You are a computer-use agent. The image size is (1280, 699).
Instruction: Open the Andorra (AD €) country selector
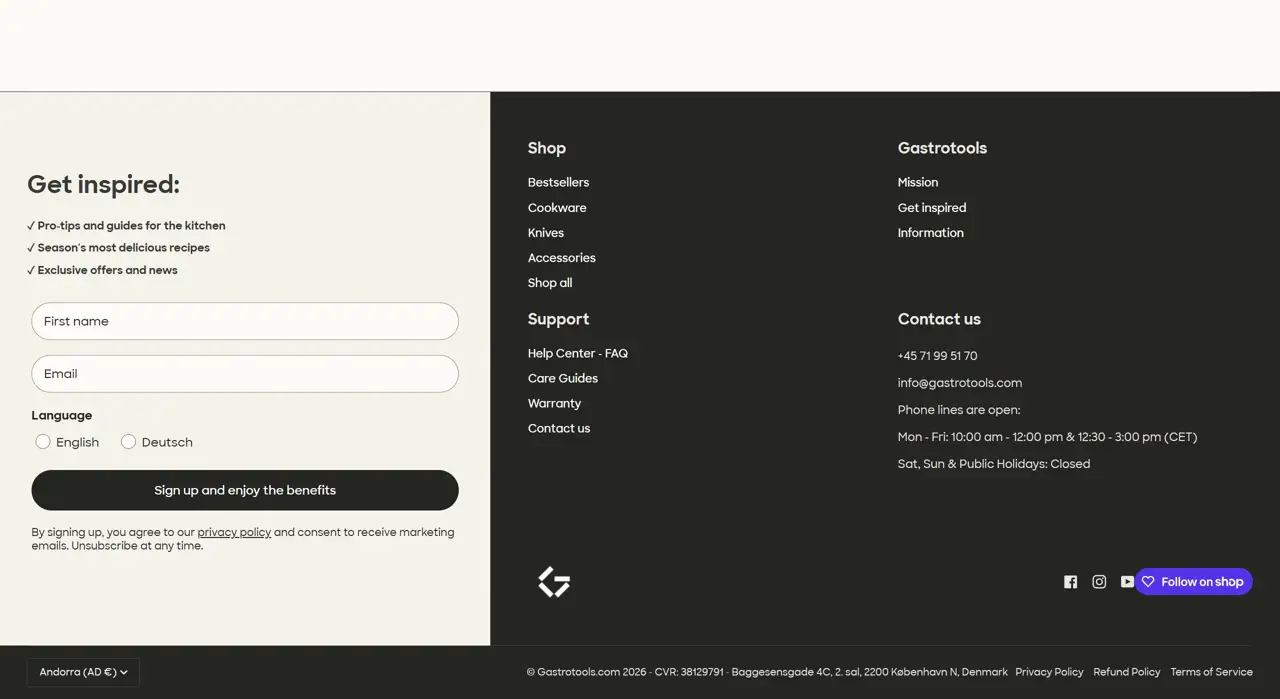tap(83, 672)
